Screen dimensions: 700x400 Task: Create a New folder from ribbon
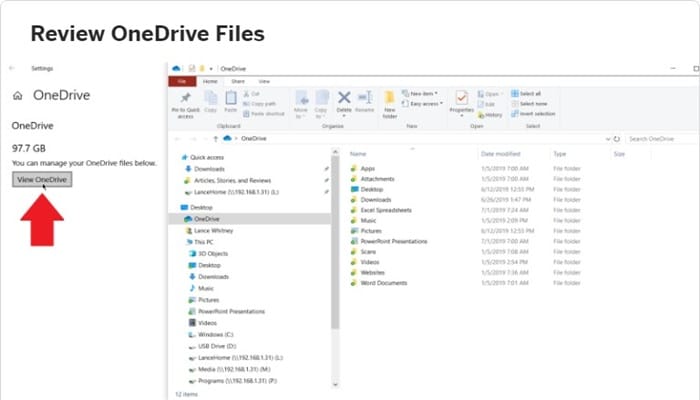click(390, 105)
